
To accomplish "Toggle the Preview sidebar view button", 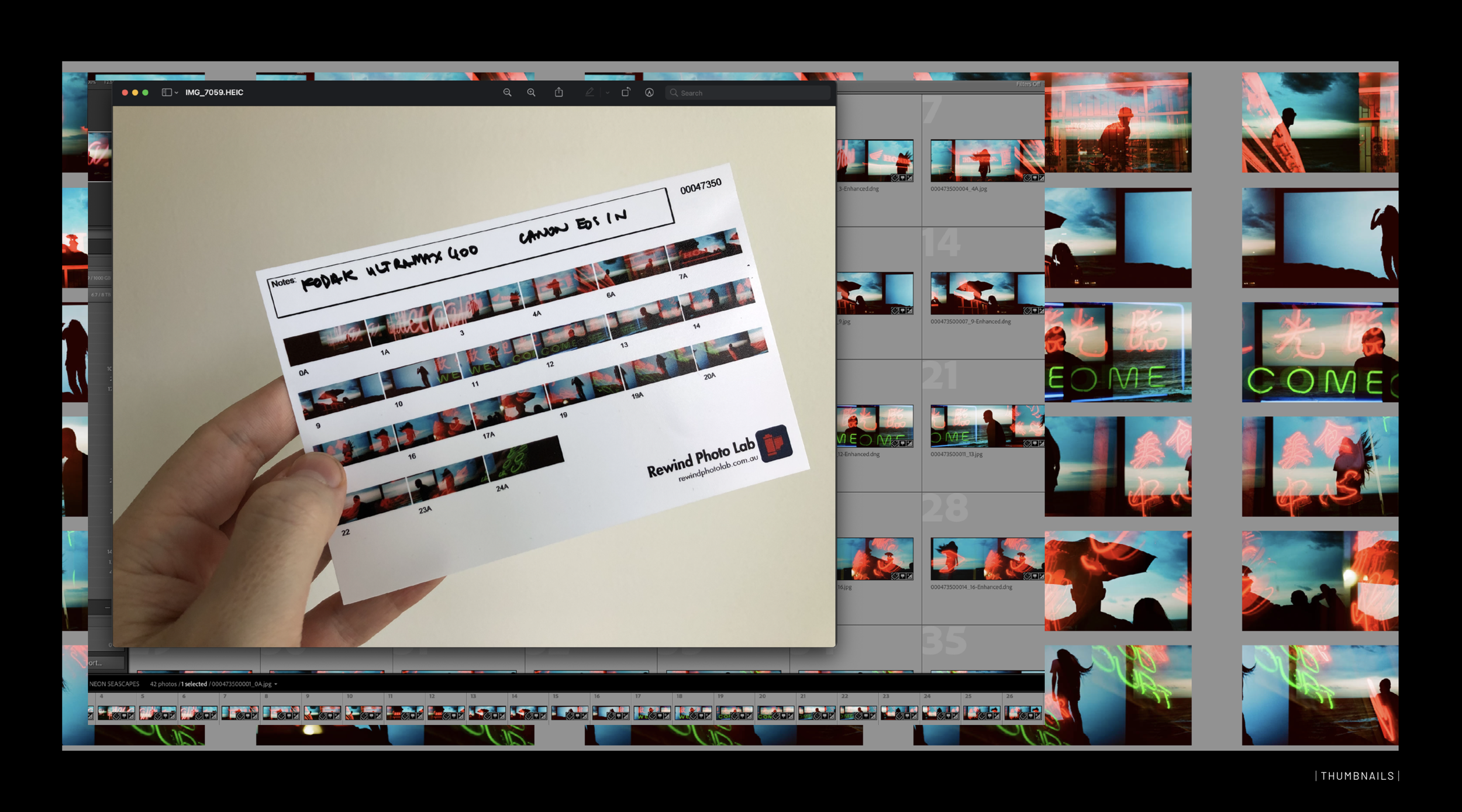I will [167, 92].
